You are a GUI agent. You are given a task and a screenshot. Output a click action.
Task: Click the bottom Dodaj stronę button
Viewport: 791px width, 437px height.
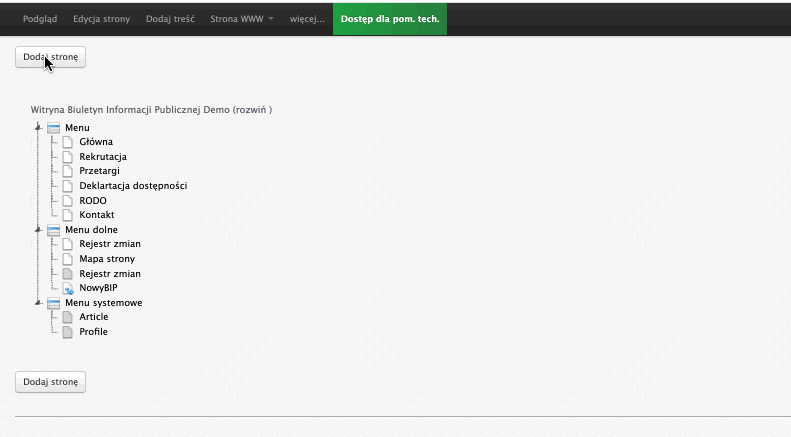[x=50, y=382]
